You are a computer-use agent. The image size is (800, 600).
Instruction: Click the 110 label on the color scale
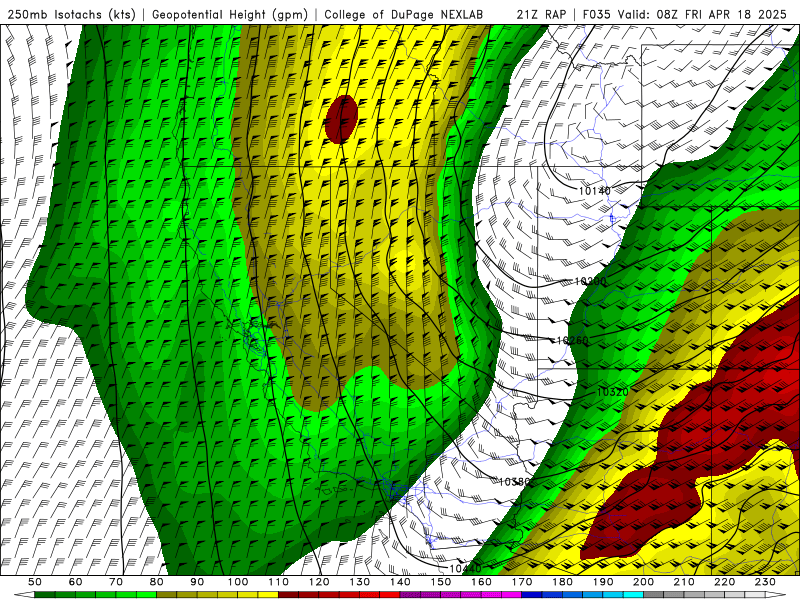279,582
